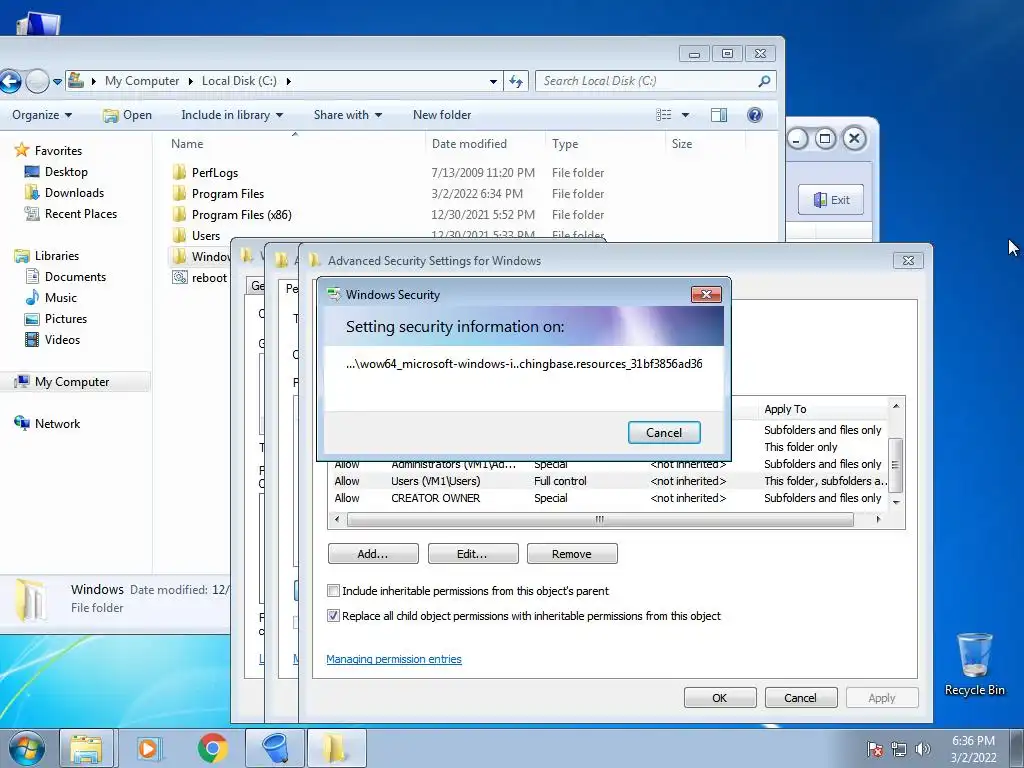
Task: Select the Users (VM1\Users) permission entry
Action: pos(607,481)
